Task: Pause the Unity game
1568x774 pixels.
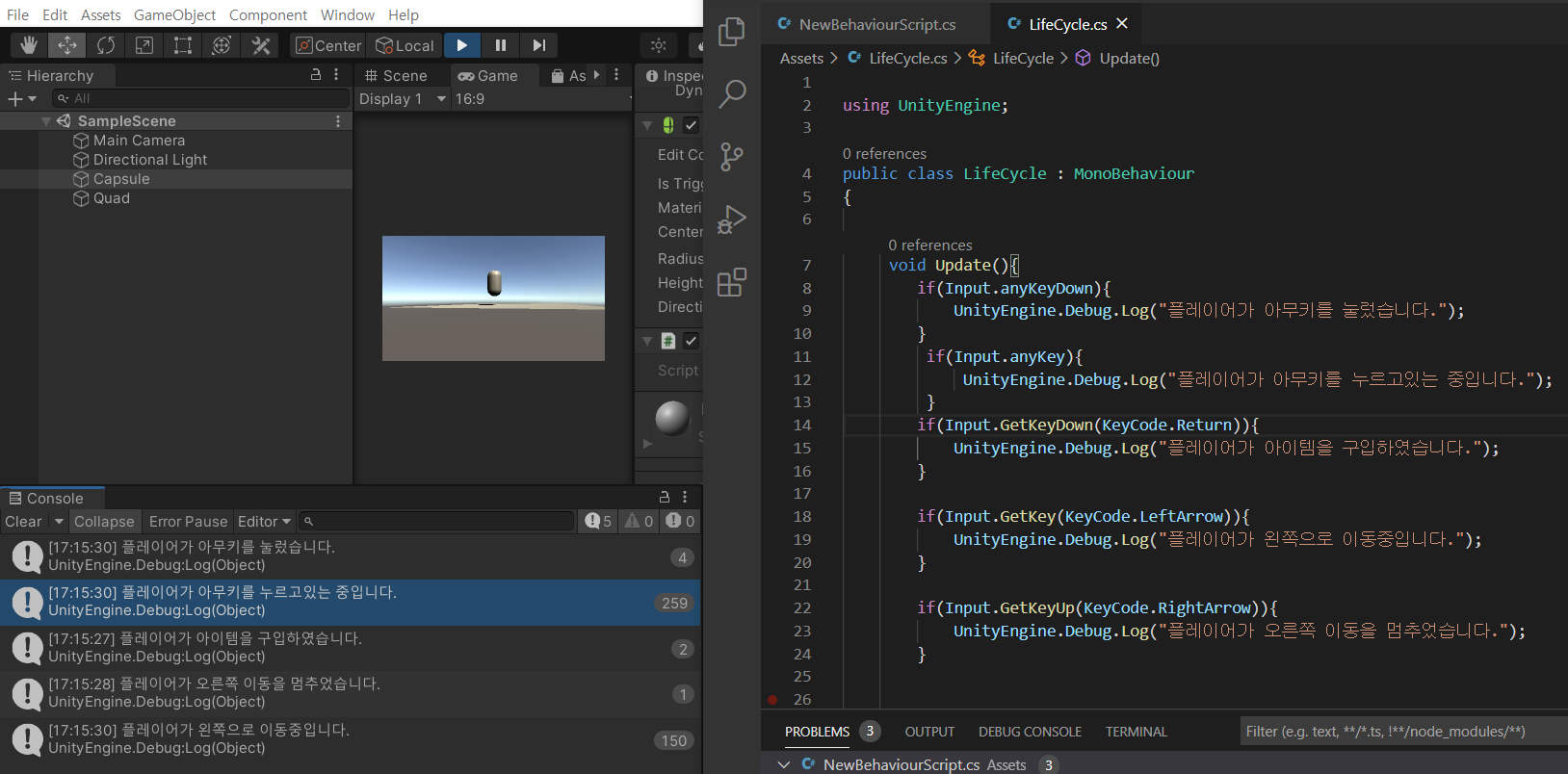Action: (x=501, y=45)
